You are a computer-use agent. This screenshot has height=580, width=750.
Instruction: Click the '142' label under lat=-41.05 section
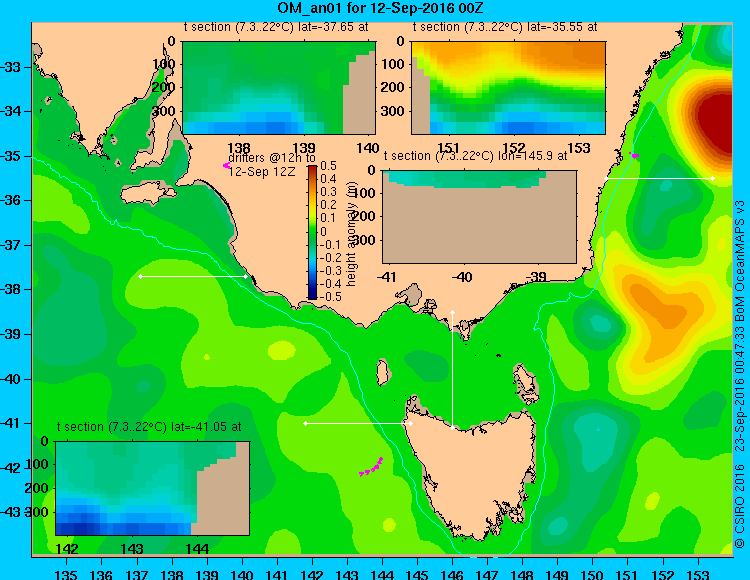click(67, 549)
